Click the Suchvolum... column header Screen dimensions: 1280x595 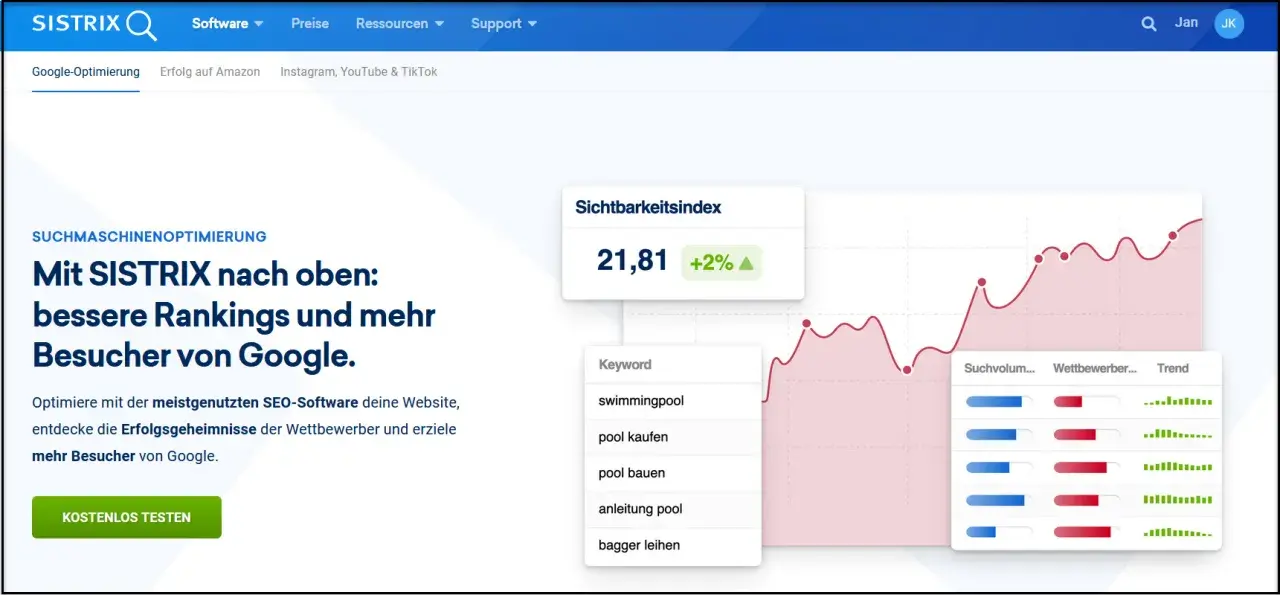(1000, 368)
